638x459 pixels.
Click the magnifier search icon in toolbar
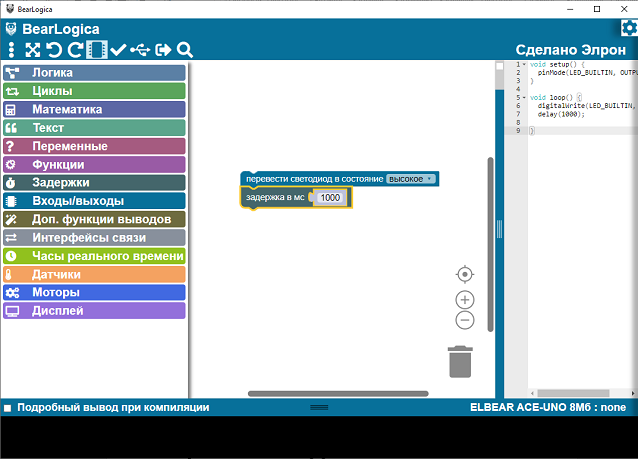tap(185, 50)
